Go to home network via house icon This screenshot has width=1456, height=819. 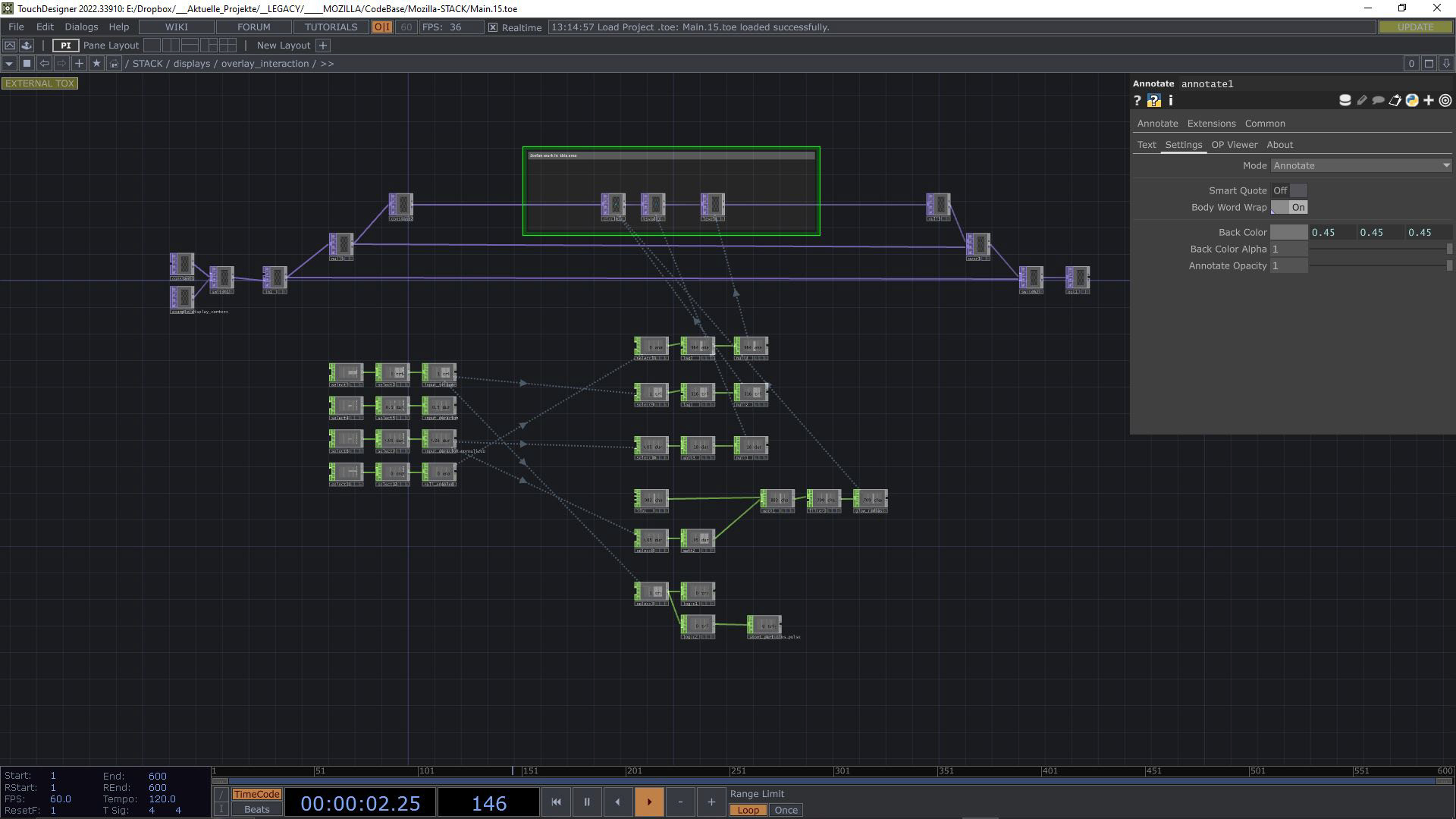114,64
